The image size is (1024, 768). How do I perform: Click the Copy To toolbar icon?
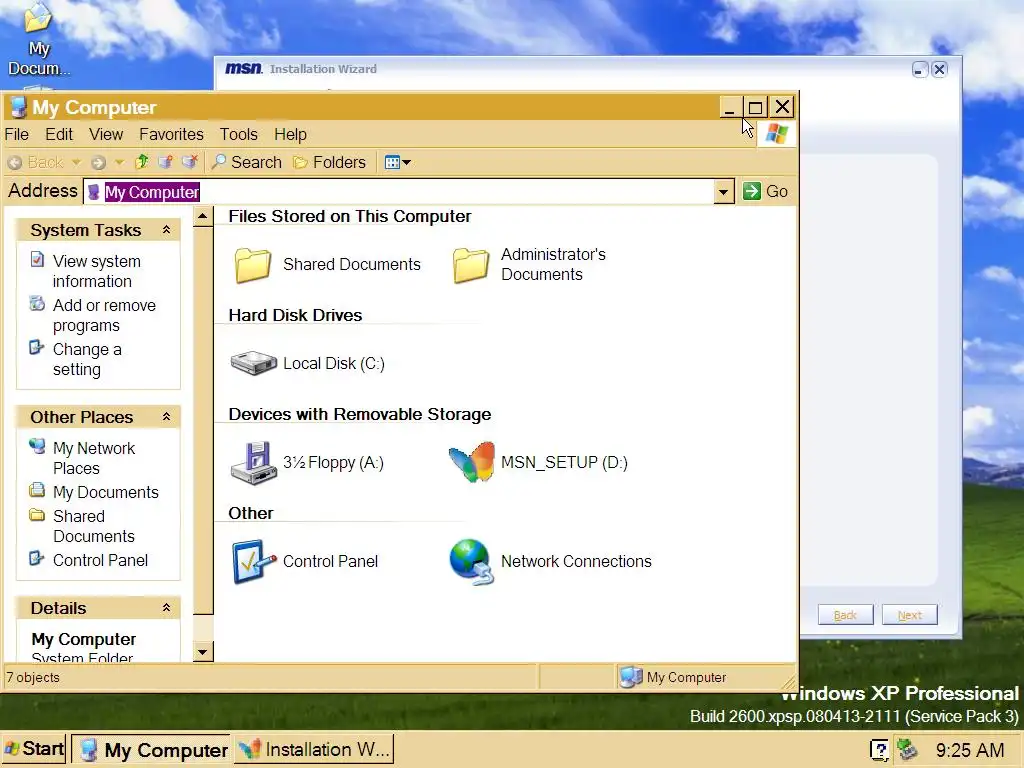165,162
